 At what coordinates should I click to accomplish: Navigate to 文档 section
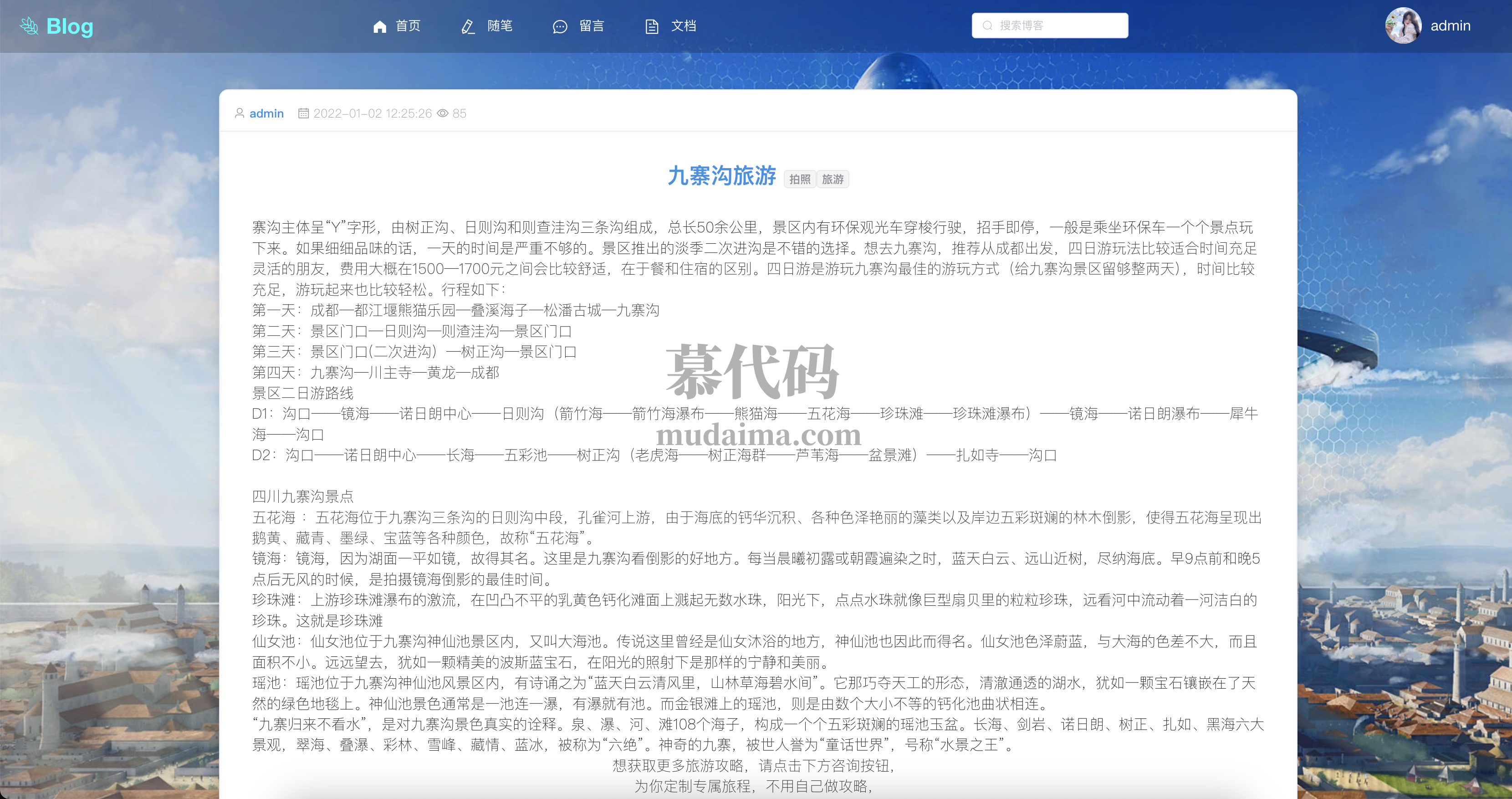click(x=683, y=26)
